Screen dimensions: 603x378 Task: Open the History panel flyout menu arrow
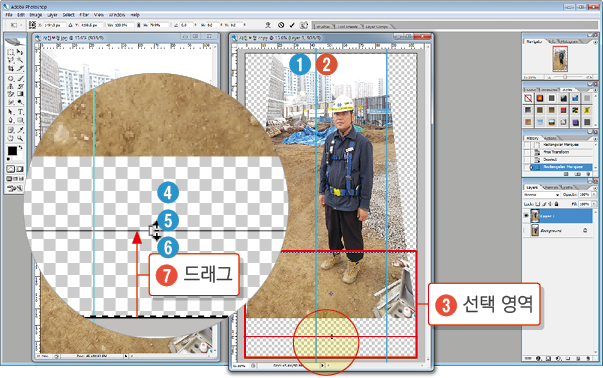tap(595, 138)
